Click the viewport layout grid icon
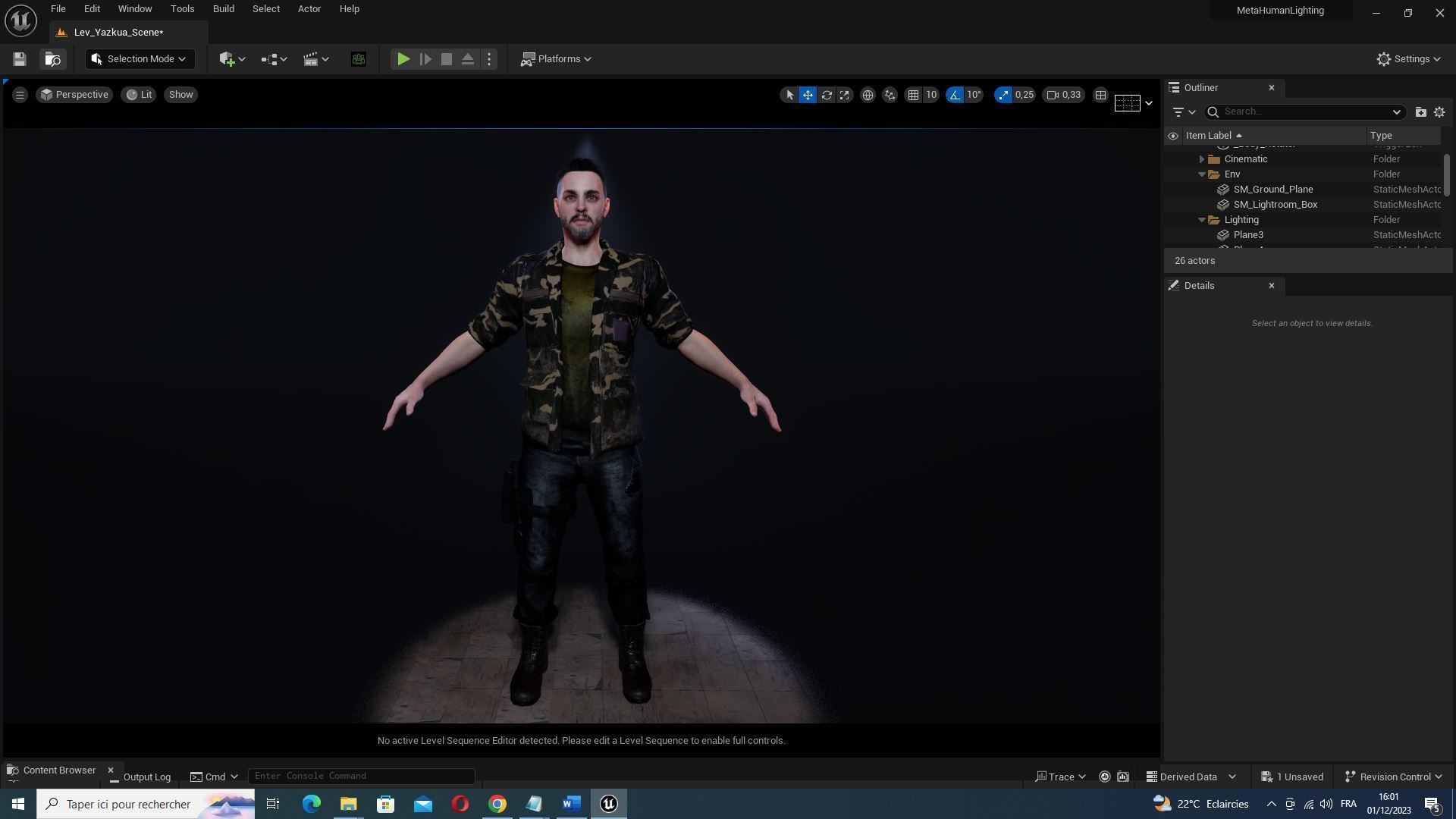Viewport: 1456px width, 819px height. click(x=1100, y=95)
